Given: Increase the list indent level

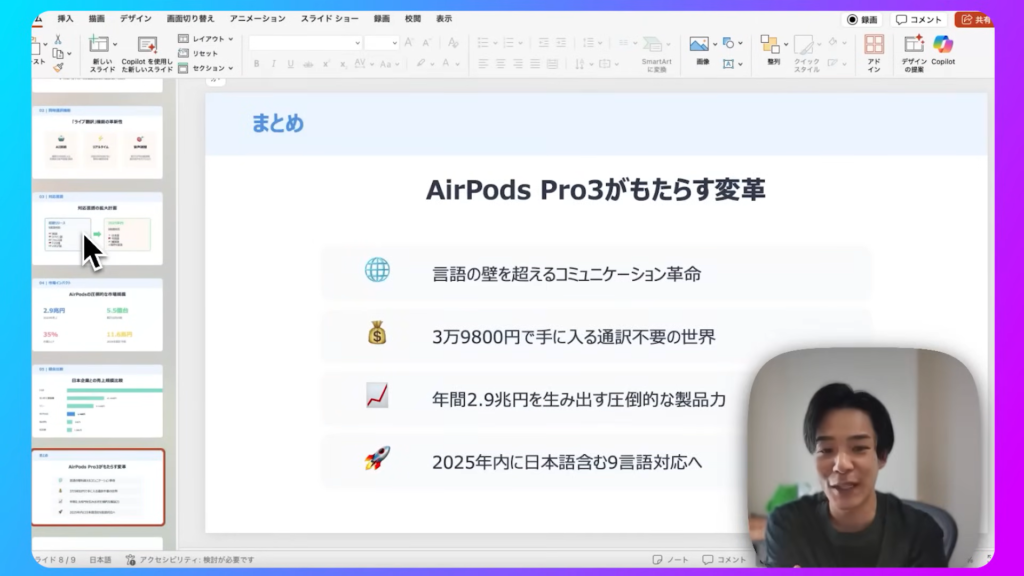Looking at the screenshot, I should (x=561, y=43).
